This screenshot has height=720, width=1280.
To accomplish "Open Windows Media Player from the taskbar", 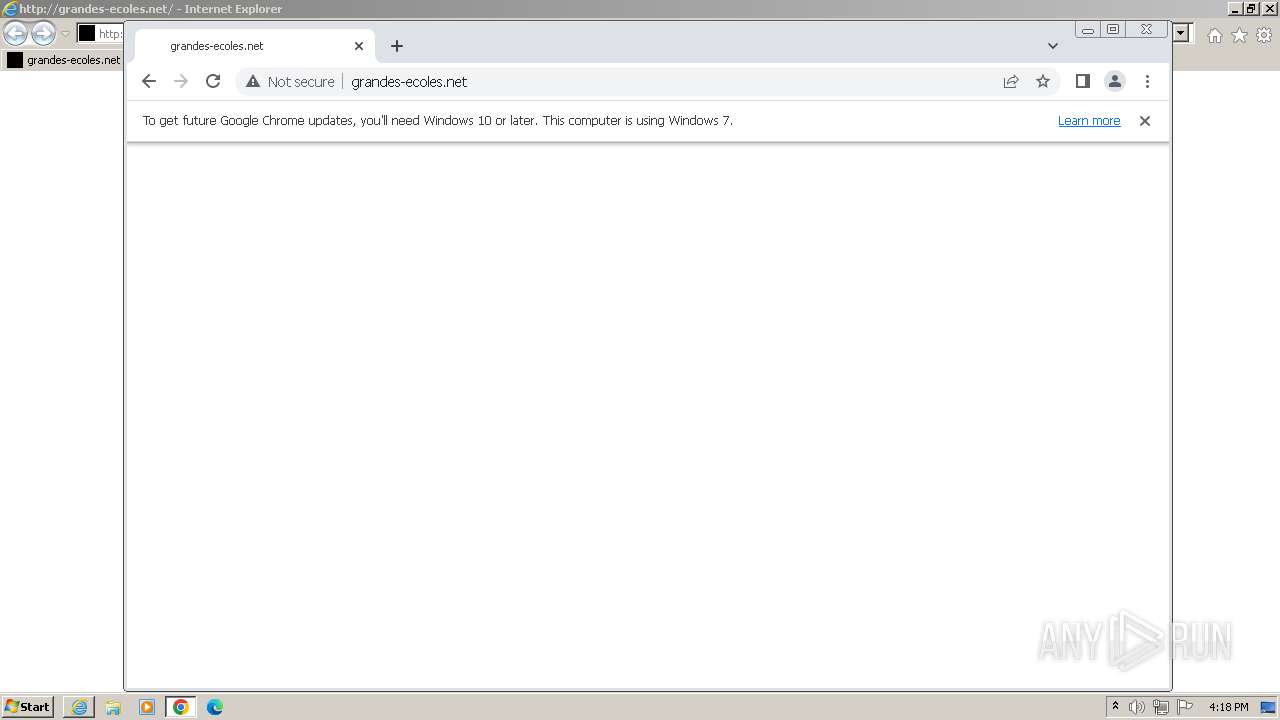I will click(x=147, y=707).
